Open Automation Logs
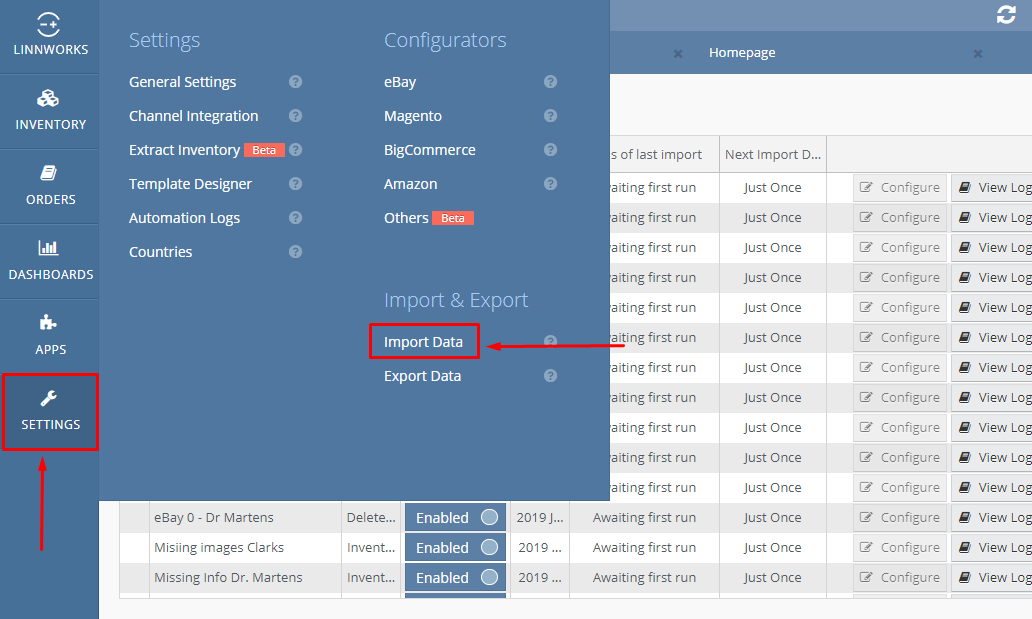 (x=184, y=218)
